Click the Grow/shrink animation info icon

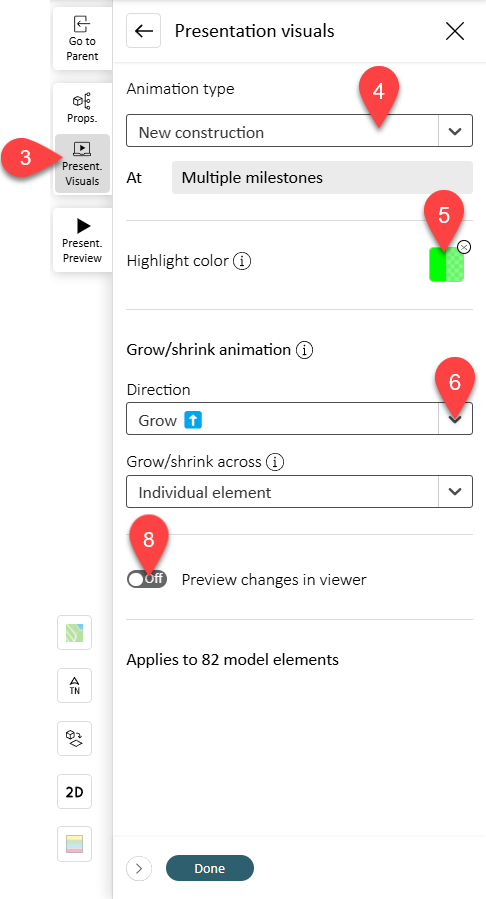[x=304, y=350]
